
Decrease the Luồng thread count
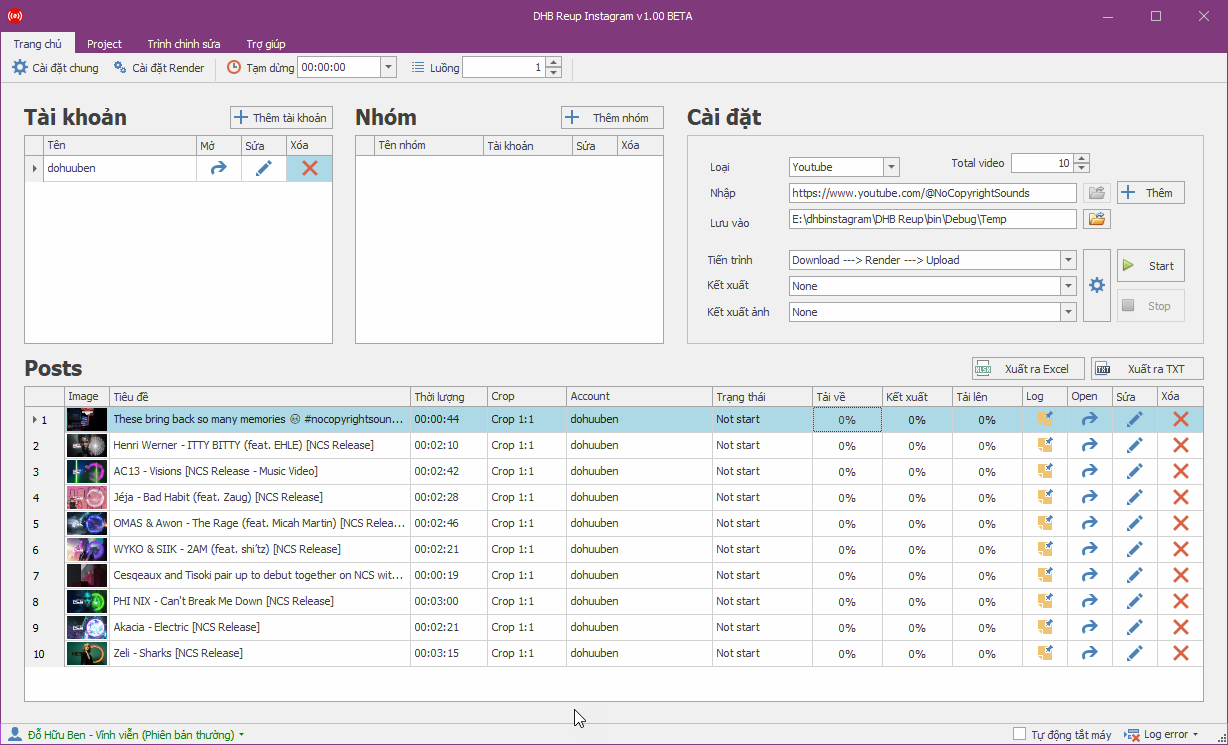click(x=553, y=73)
